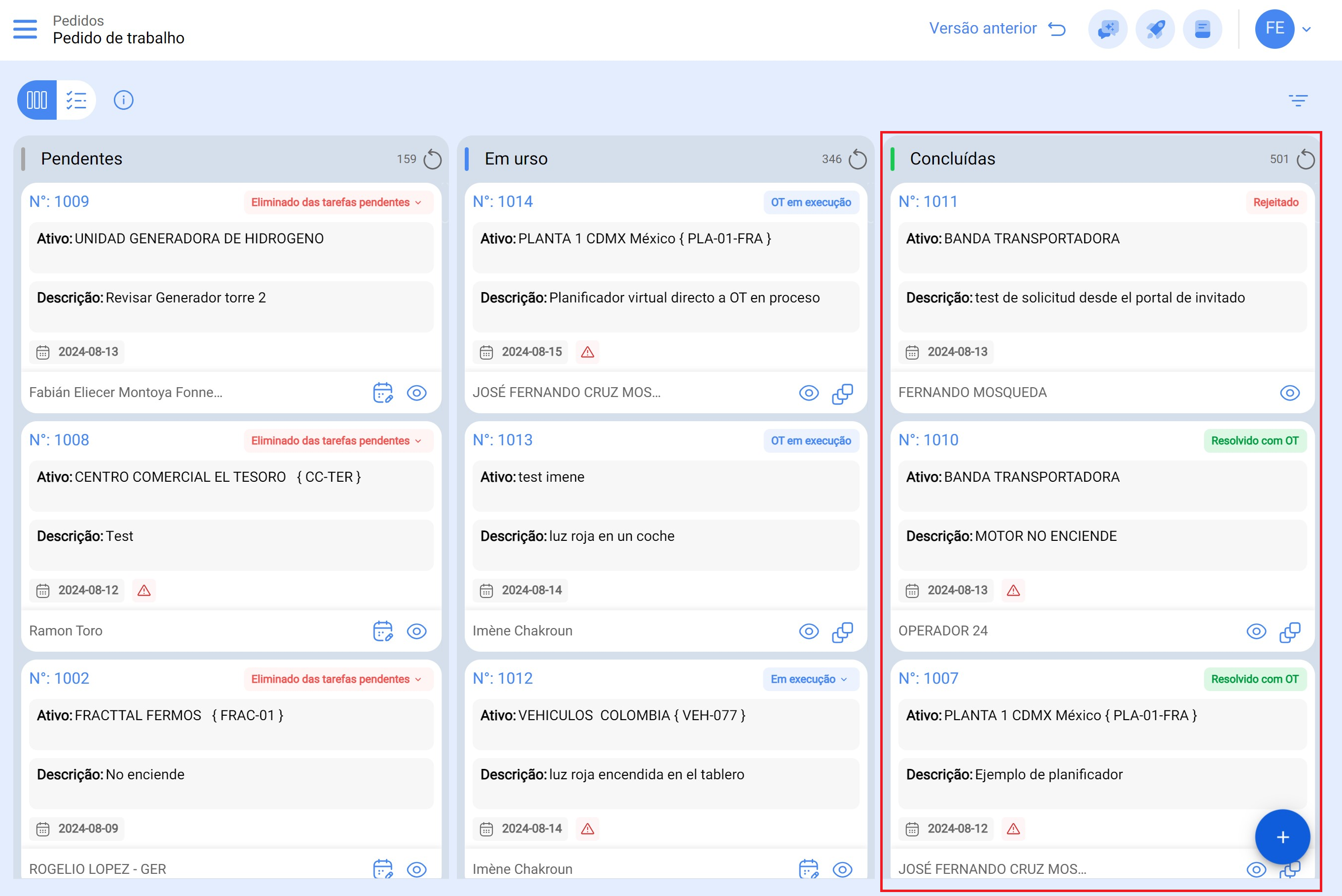Click the filter icon at top right
This screenshot has height=896, width=1342.
pyautogui.click(x=1298, y=100)
